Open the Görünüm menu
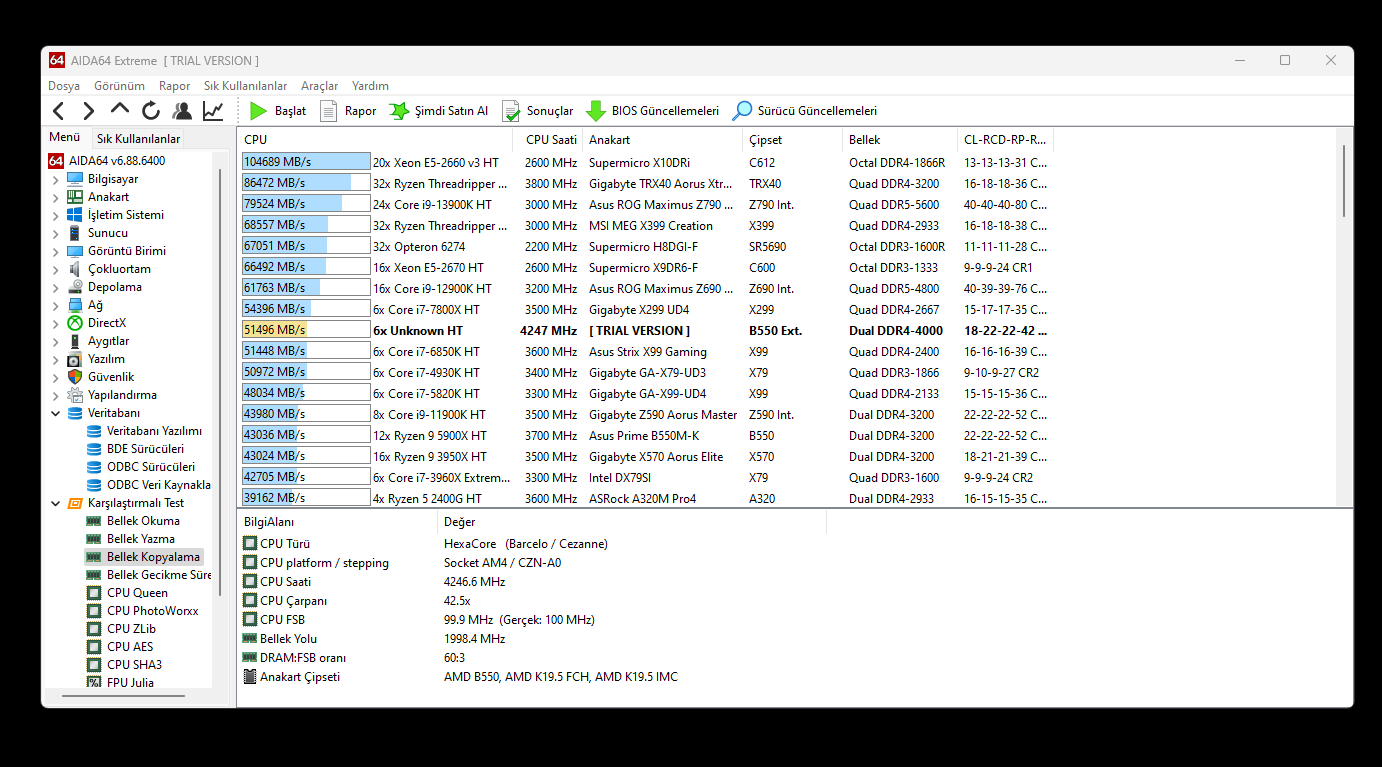The height and width of the screenshot is (767, 1382). 119,86
